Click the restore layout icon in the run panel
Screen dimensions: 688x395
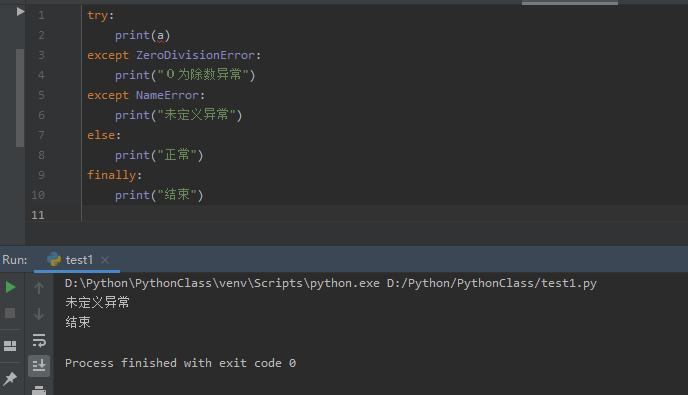[10, 346]
